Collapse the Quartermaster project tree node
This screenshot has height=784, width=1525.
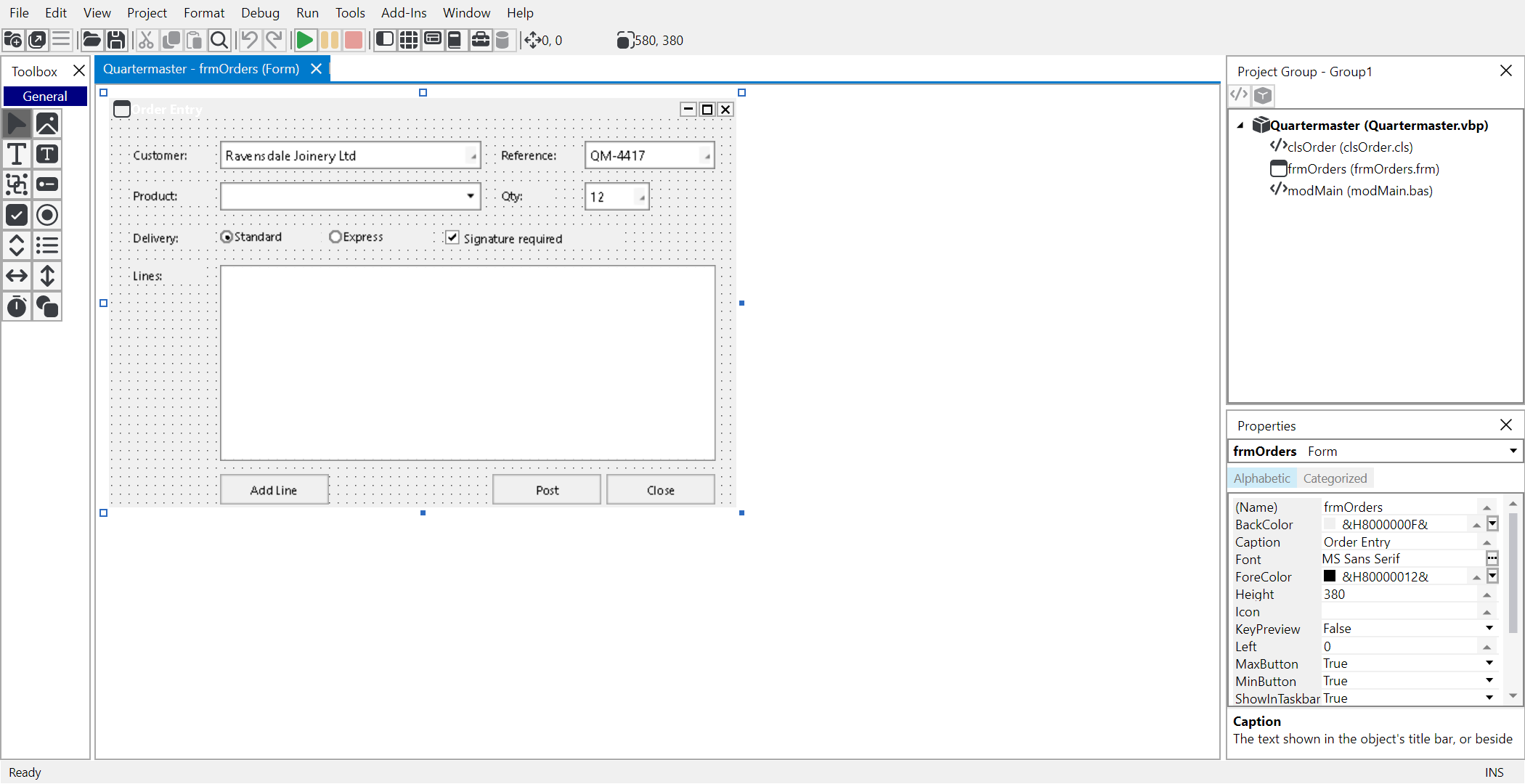1240,126
